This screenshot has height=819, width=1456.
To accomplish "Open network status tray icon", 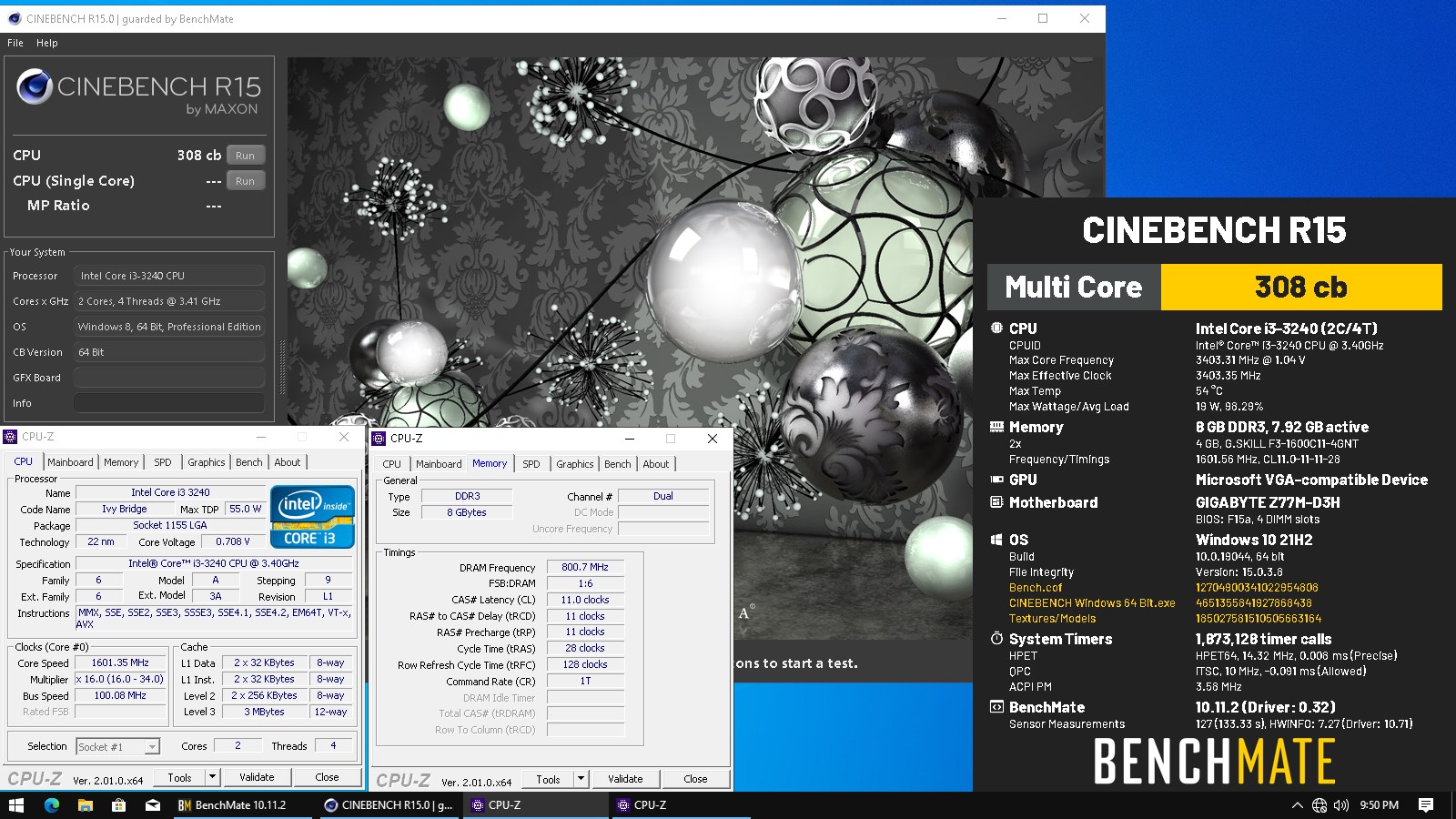I will pyautogui.click(x=1319, y=805).
